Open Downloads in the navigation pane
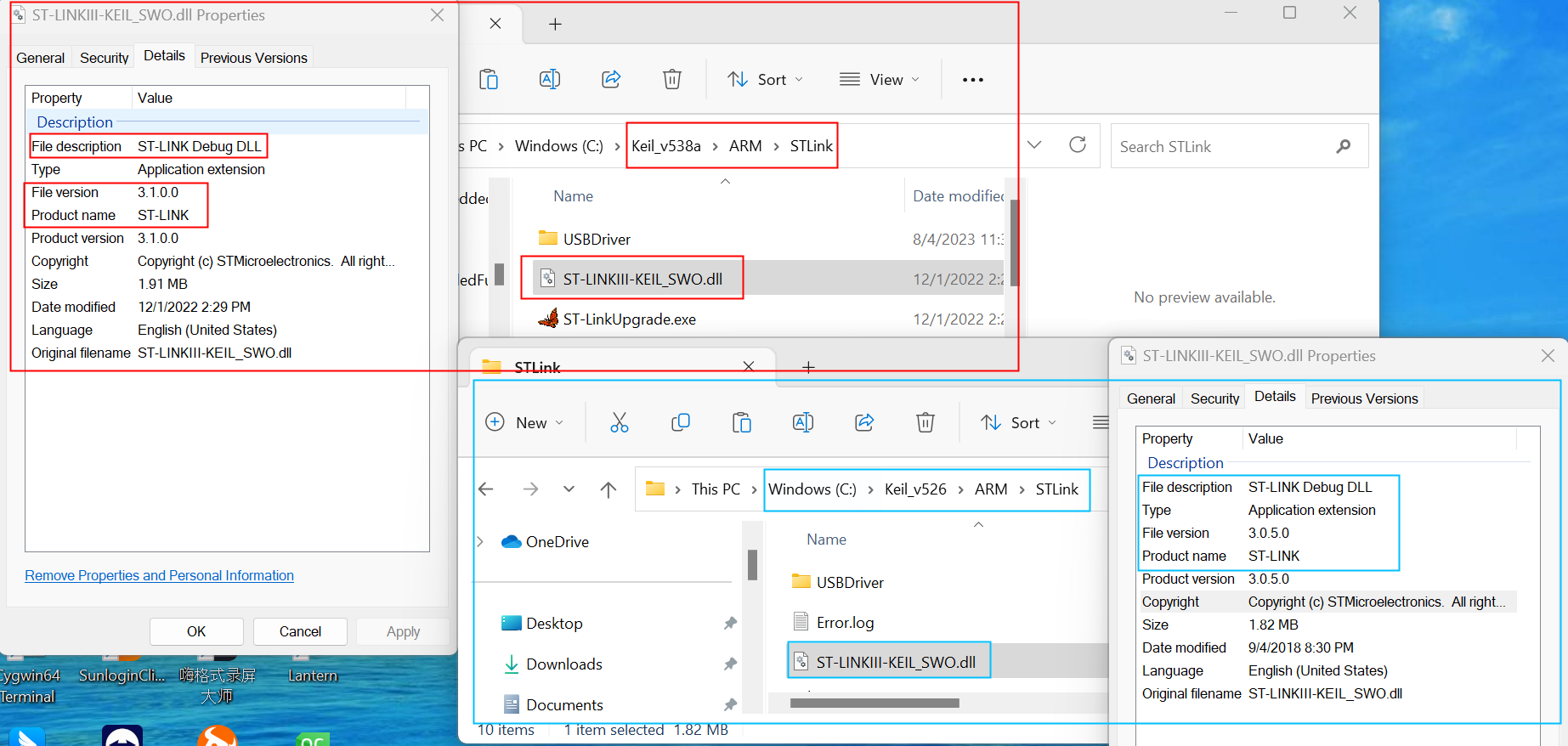Viewport: 1568px width, 746px height. pyautogui.click(x=563, y=664)
